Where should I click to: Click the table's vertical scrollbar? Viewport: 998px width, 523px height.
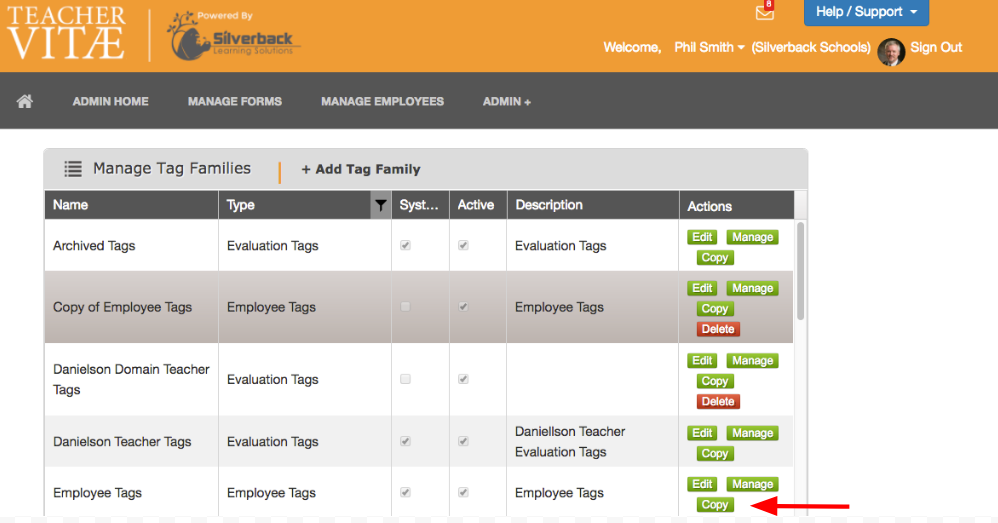coord(800,271)
